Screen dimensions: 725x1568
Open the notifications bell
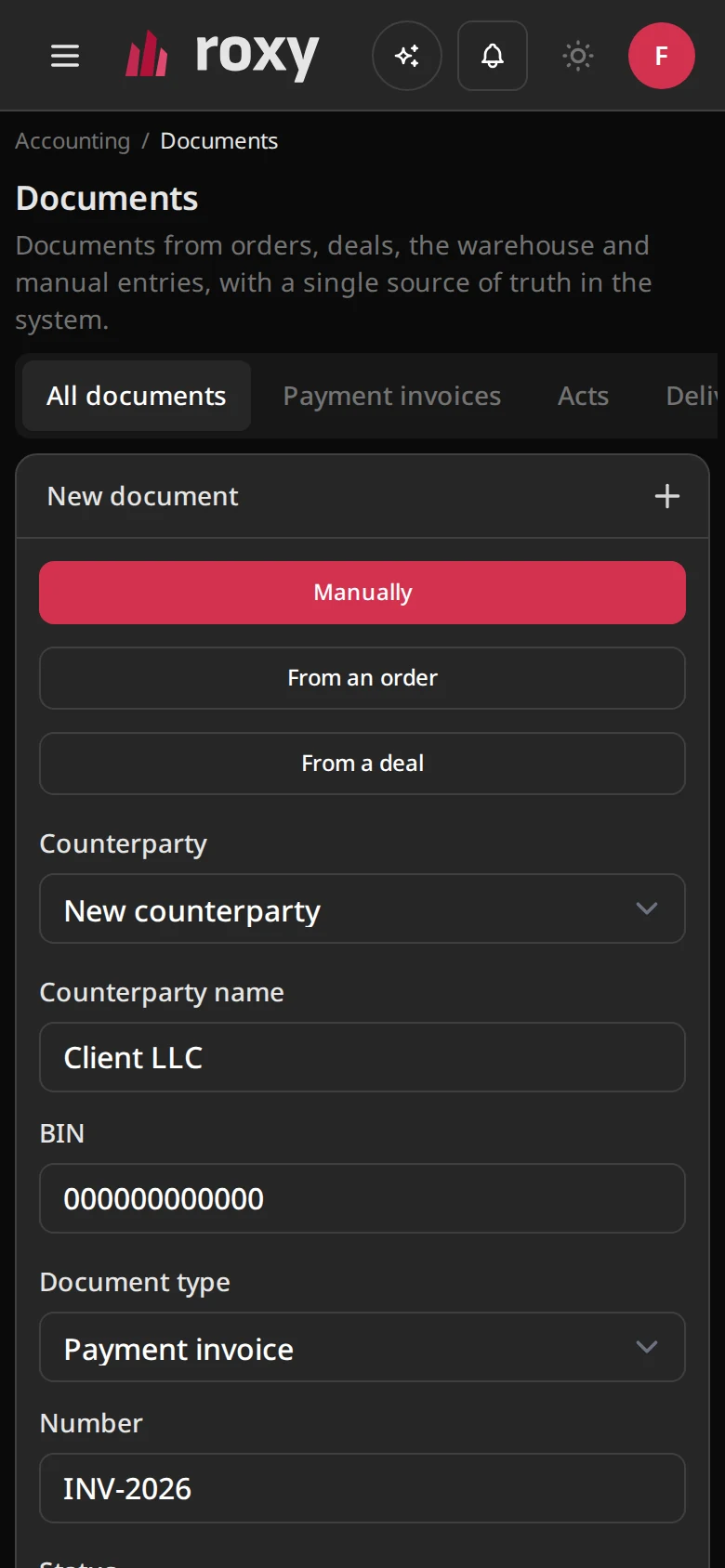click(493, 57)
